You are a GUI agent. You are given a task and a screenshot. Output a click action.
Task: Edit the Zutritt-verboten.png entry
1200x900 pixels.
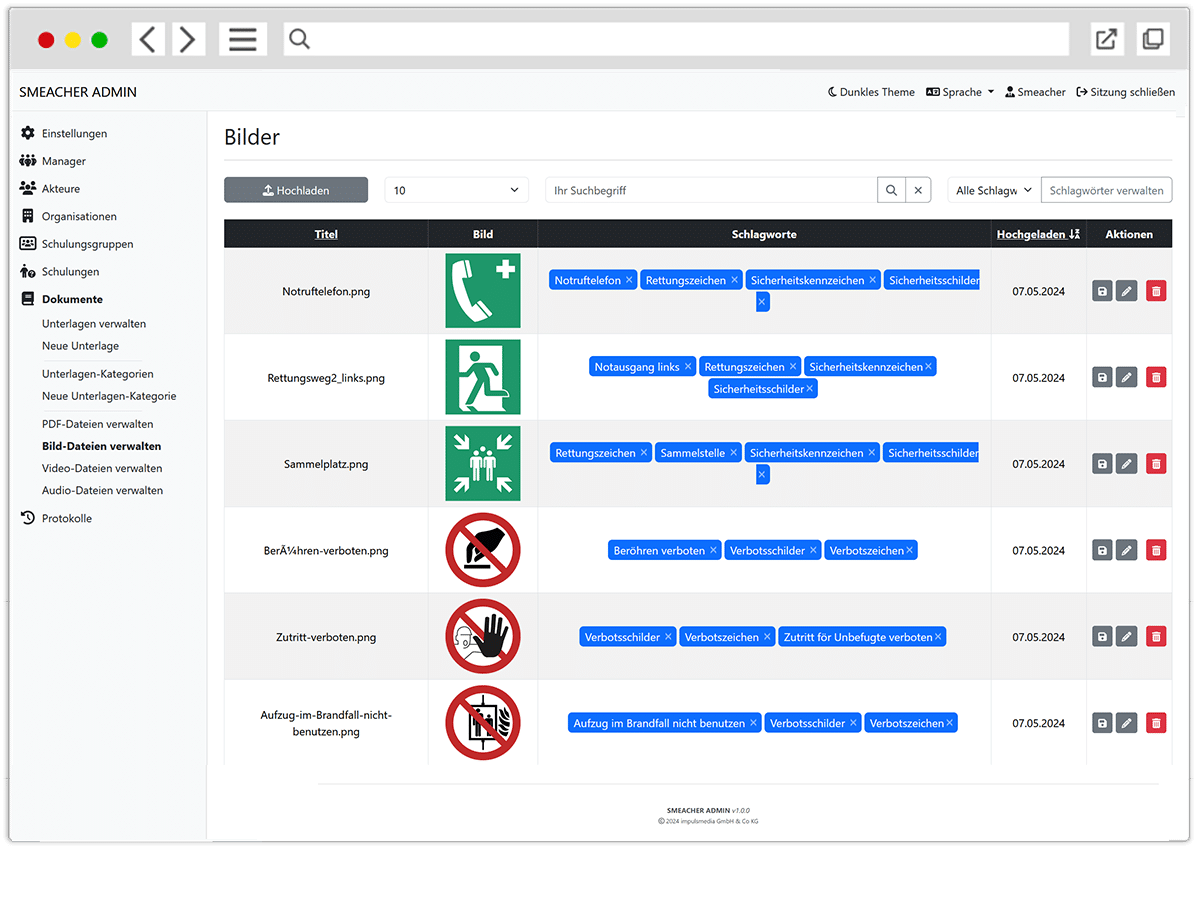pyautogui.click(x=1127, y=636)
